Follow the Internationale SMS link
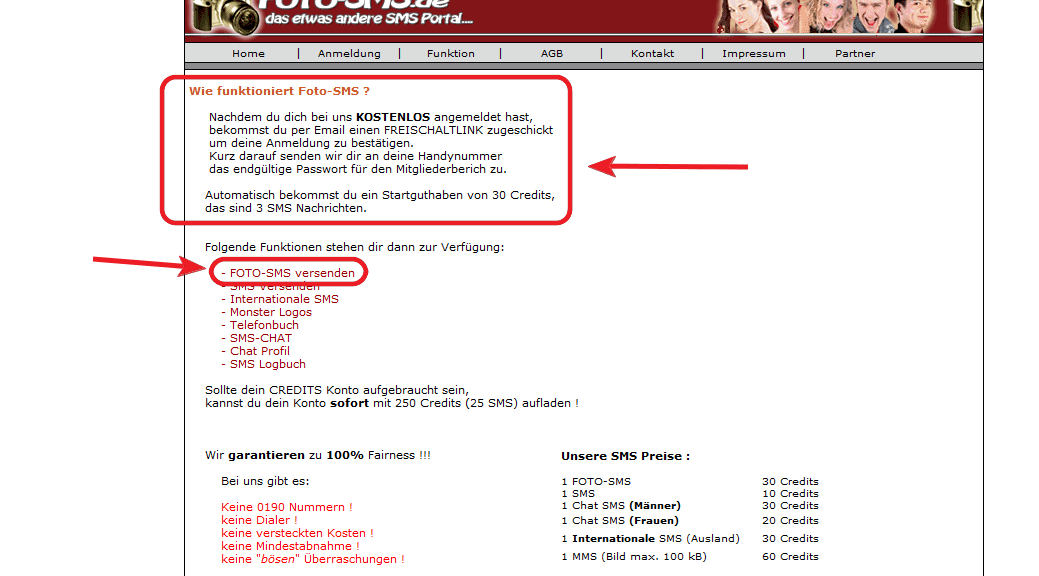1039x576 pixels. (x=283, y=299)
